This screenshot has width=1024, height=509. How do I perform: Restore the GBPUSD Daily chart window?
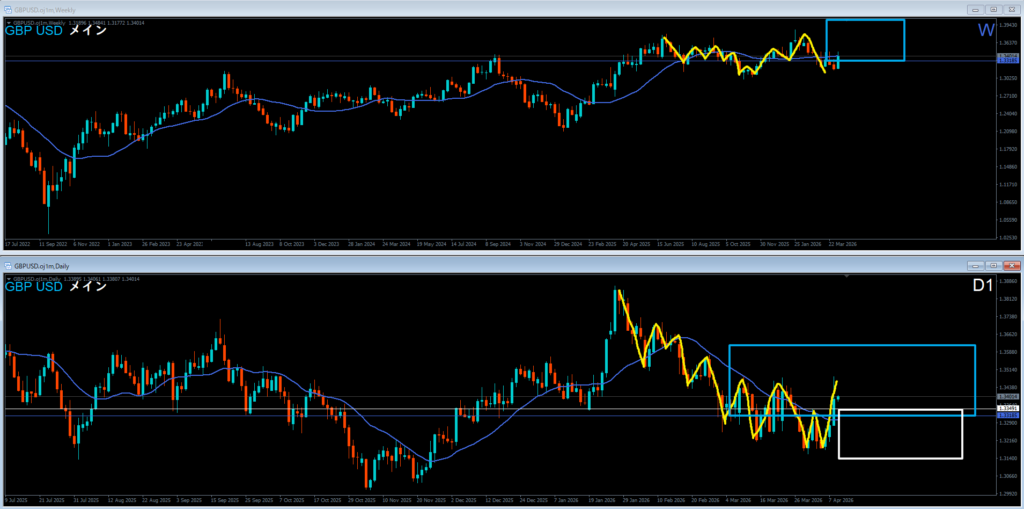pyautogui.click(x=994, y=265)
